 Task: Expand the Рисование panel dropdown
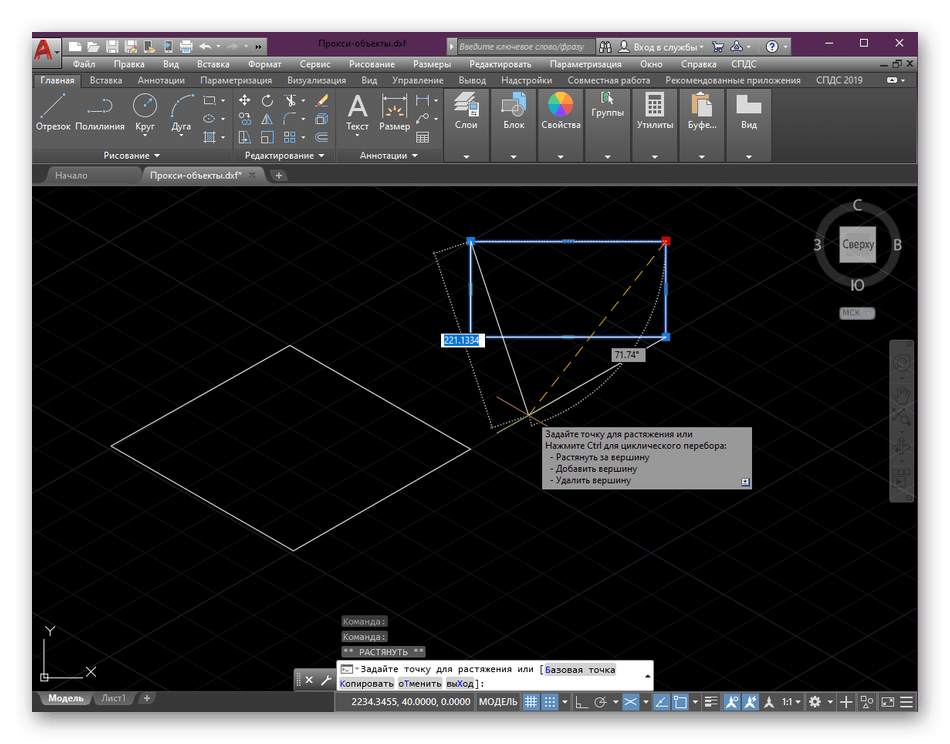131,156
